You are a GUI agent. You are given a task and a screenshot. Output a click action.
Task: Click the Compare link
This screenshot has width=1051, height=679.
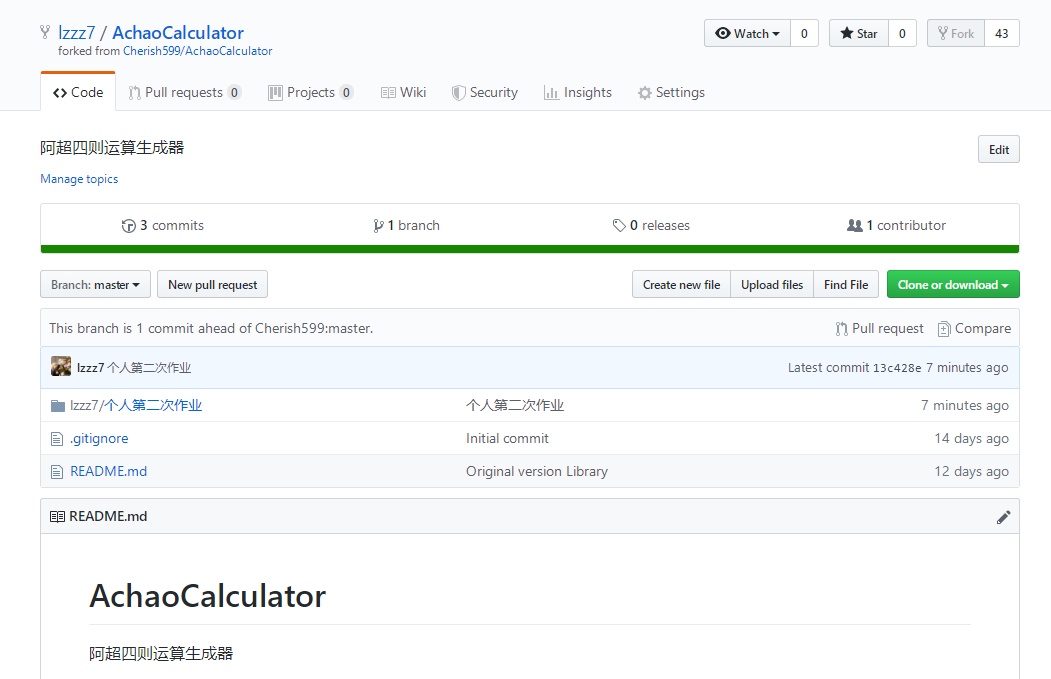[x=974, y=328]
